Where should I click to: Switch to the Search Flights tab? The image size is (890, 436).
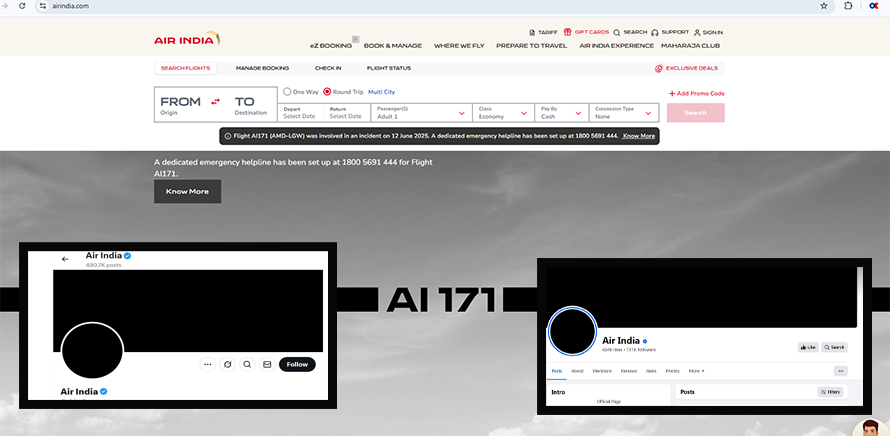coord(185,68)
